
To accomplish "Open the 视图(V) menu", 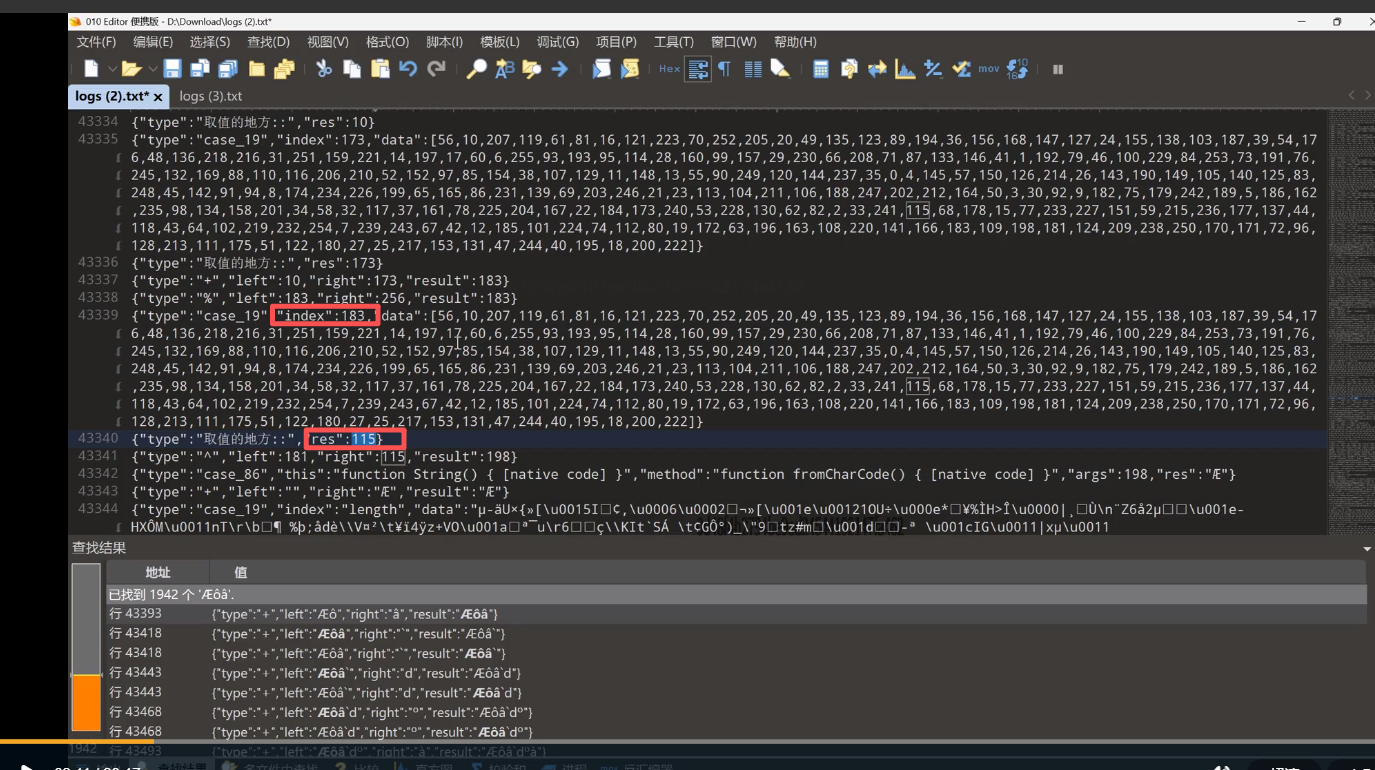I will tap(327, 42).
